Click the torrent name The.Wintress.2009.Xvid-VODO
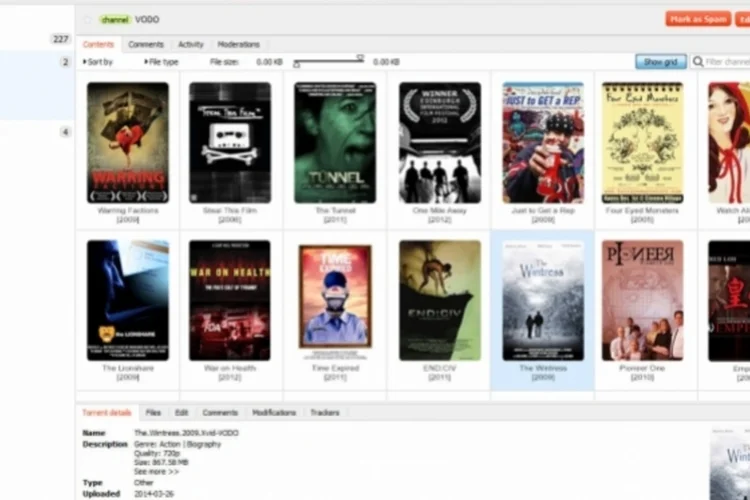Screen dimensions: 750x500 coord(186,433)
